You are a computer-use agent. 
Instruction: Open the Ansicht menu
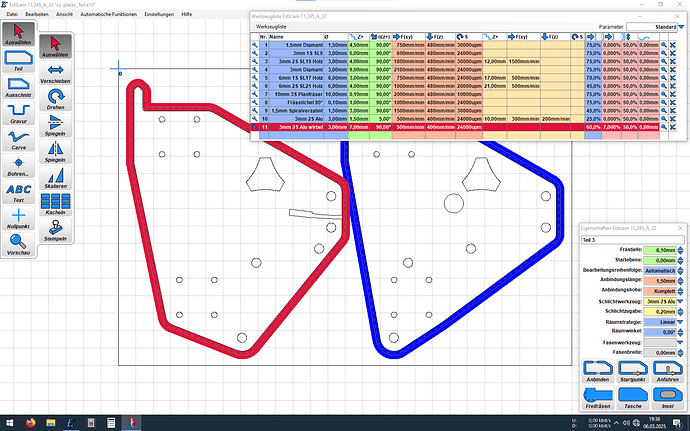(x=64, y=14)
